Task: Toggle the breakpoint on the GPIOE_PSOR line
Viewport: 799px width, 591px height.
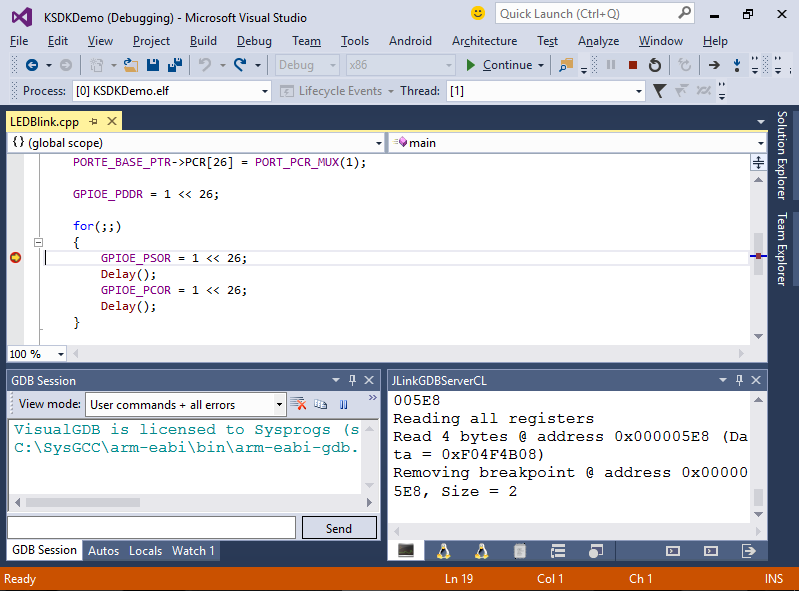Action: [x=15, y=258]
